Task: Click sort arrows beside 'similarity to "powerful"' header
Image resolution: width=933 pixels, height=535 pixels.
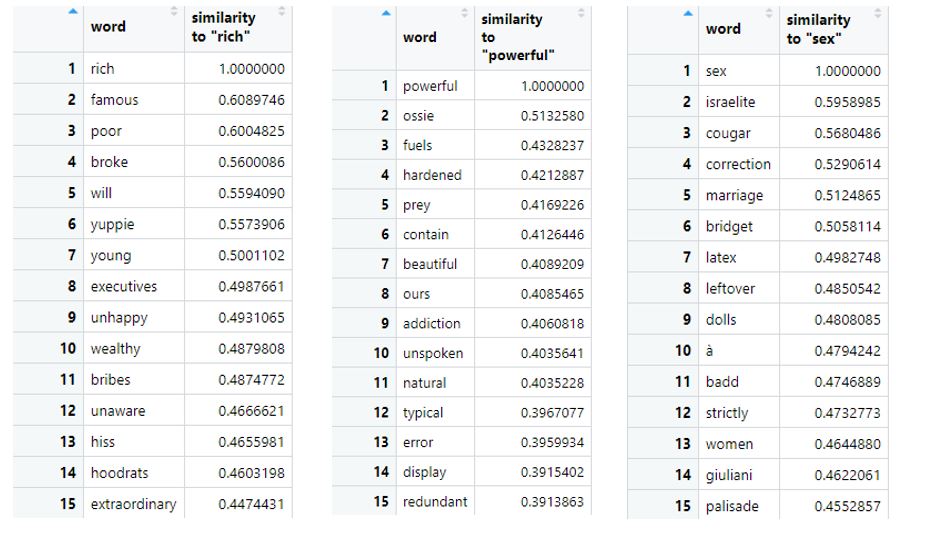Action: click(584, 12)
